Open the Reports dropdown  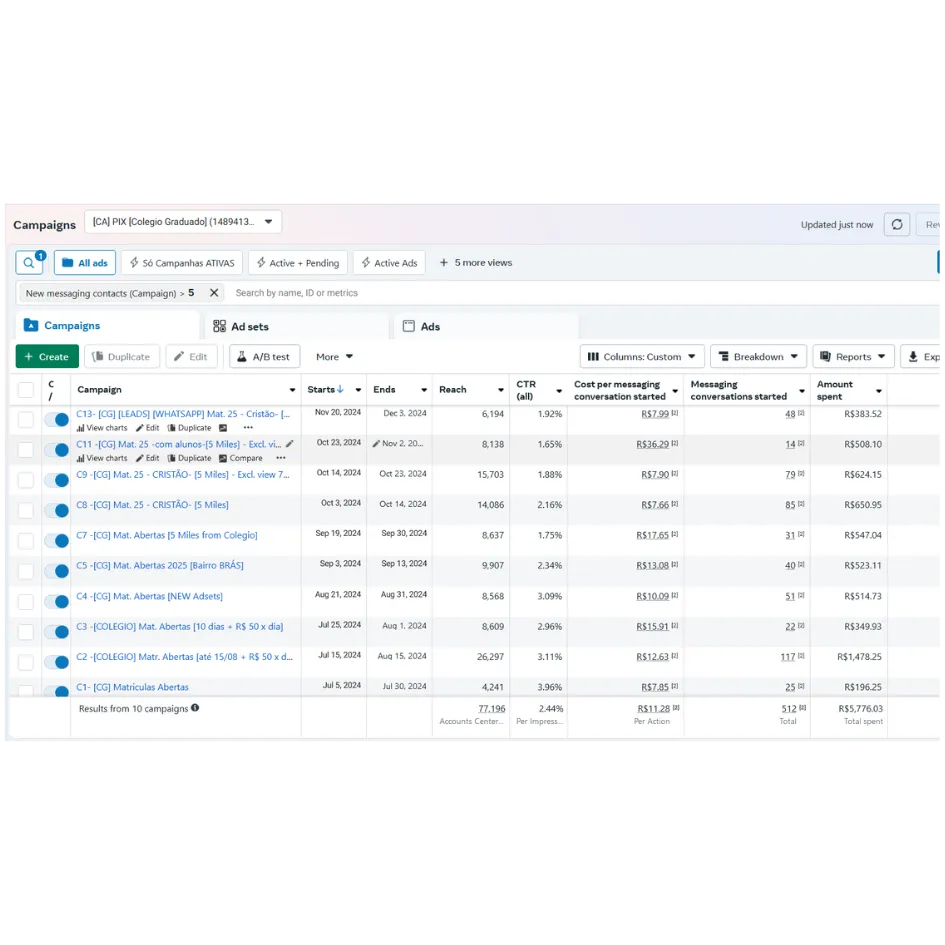point(853,357)
